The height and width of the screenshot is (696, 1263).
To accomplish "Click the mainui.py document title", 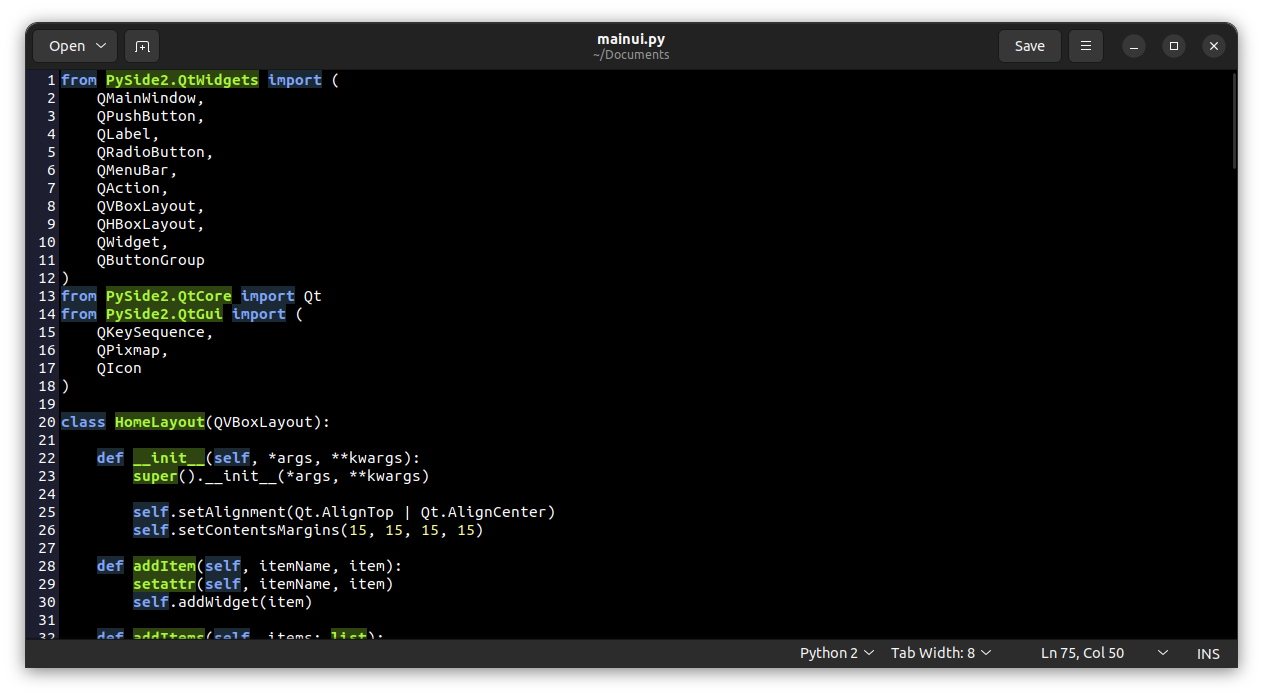I will [631, 39].
